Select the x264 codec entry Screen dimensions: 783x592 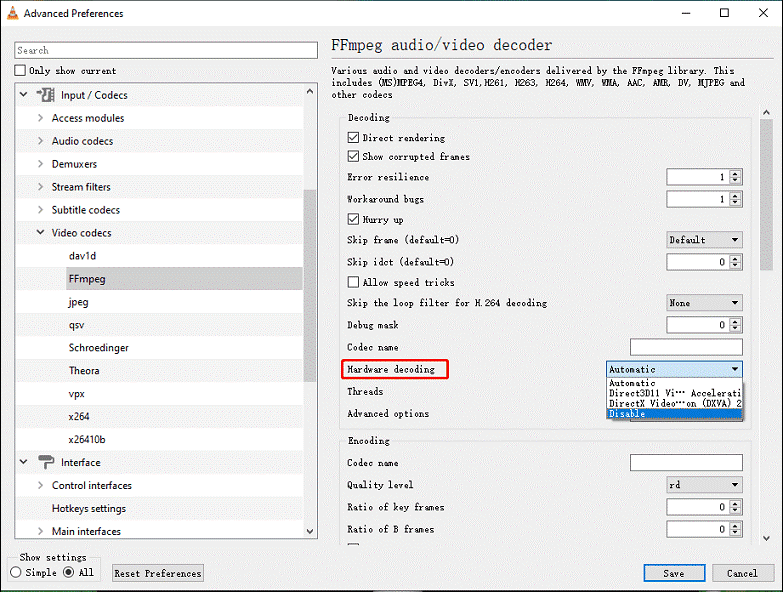[79, 416]
